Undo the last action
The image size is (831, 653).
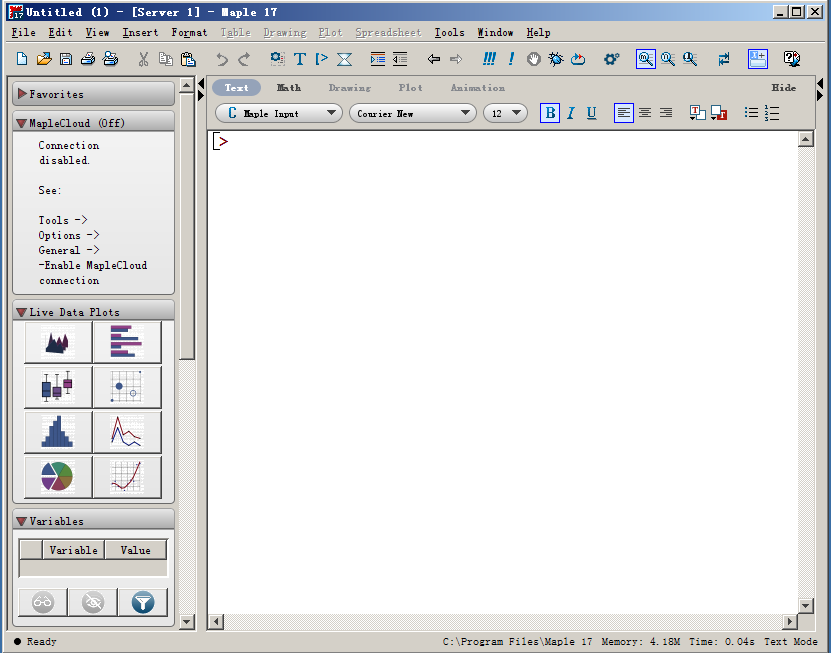(222, 59)
